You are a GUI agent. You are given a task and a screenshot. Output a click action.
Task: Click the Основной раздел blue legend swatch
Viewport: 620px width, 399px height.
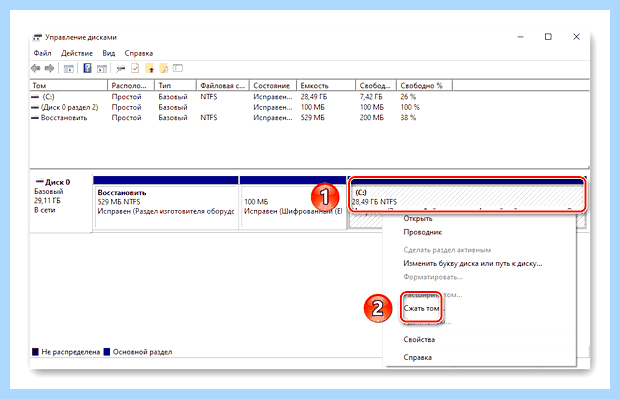[106, 352]
